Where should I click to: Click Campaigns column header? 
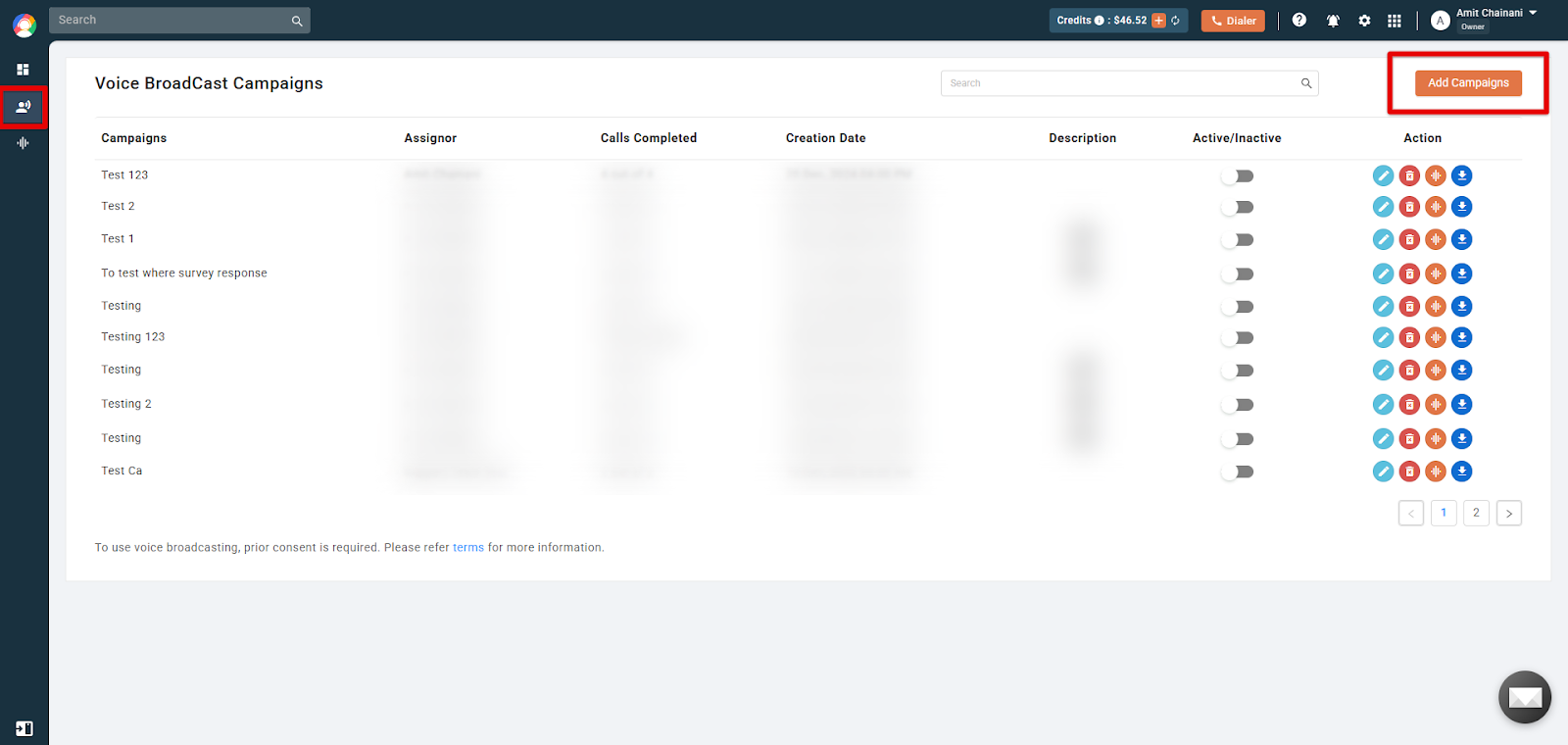pos(134,138)
